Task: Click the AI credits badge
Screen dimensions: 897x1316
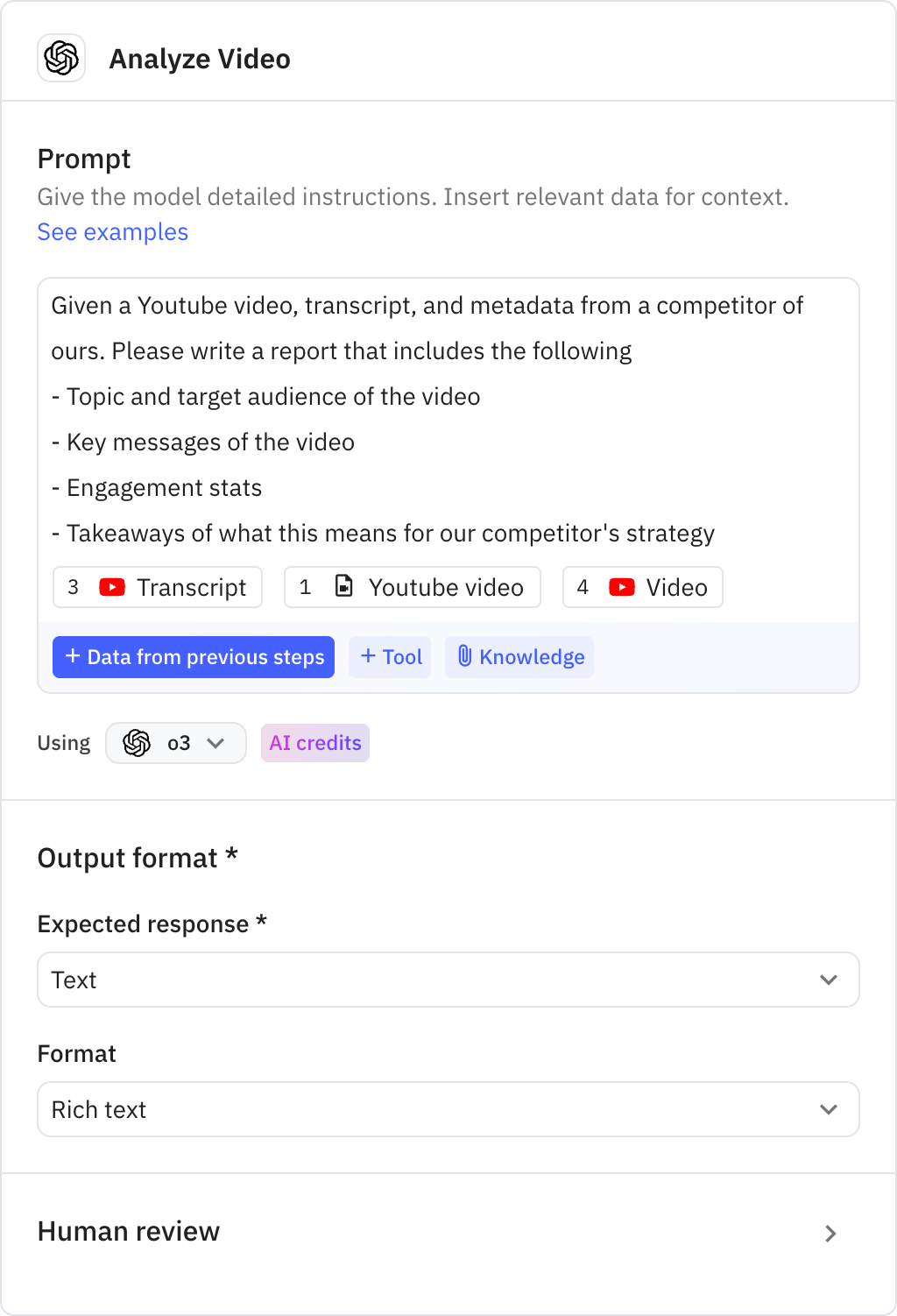Action: (x=314, y=742)
